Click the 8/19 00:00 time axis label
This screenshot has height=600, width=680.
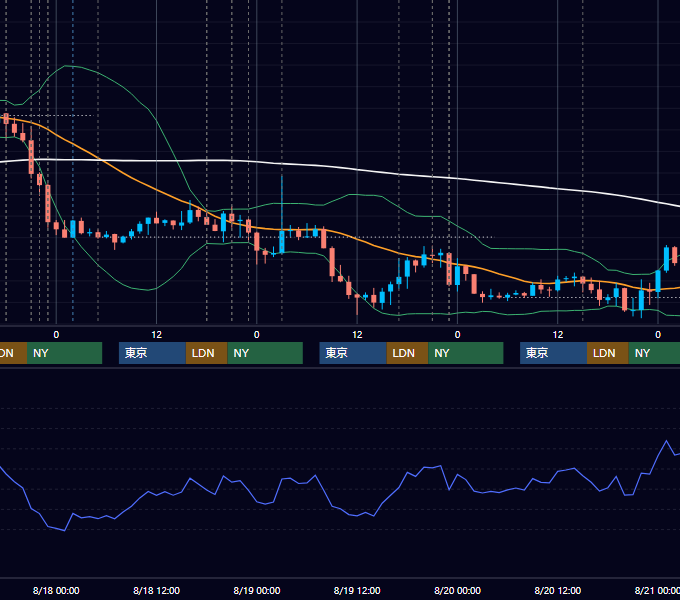[x=257, y=590]
